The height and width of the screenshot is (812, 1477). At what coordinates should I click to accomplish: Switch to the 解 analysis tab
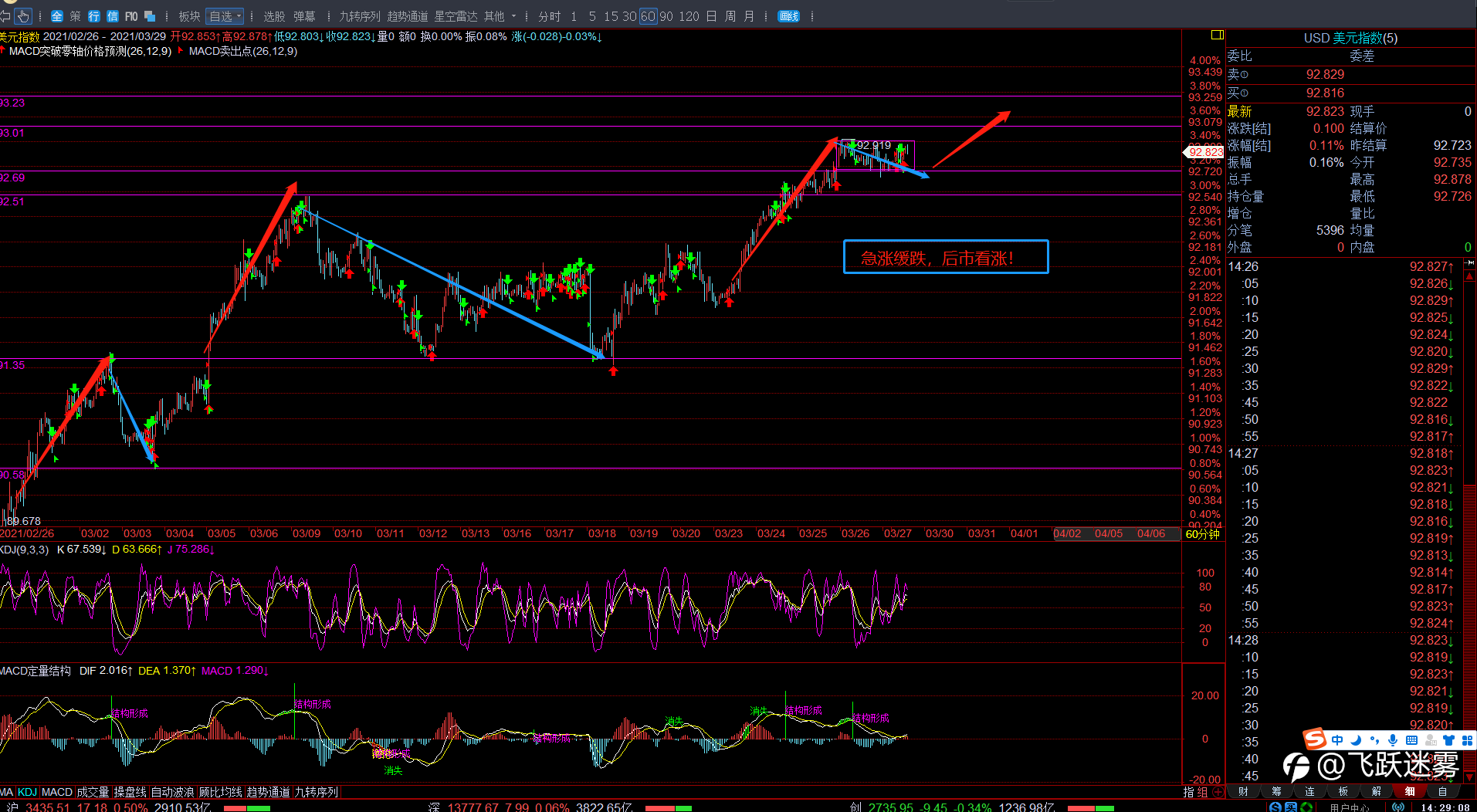click(x=1376, y=791)
